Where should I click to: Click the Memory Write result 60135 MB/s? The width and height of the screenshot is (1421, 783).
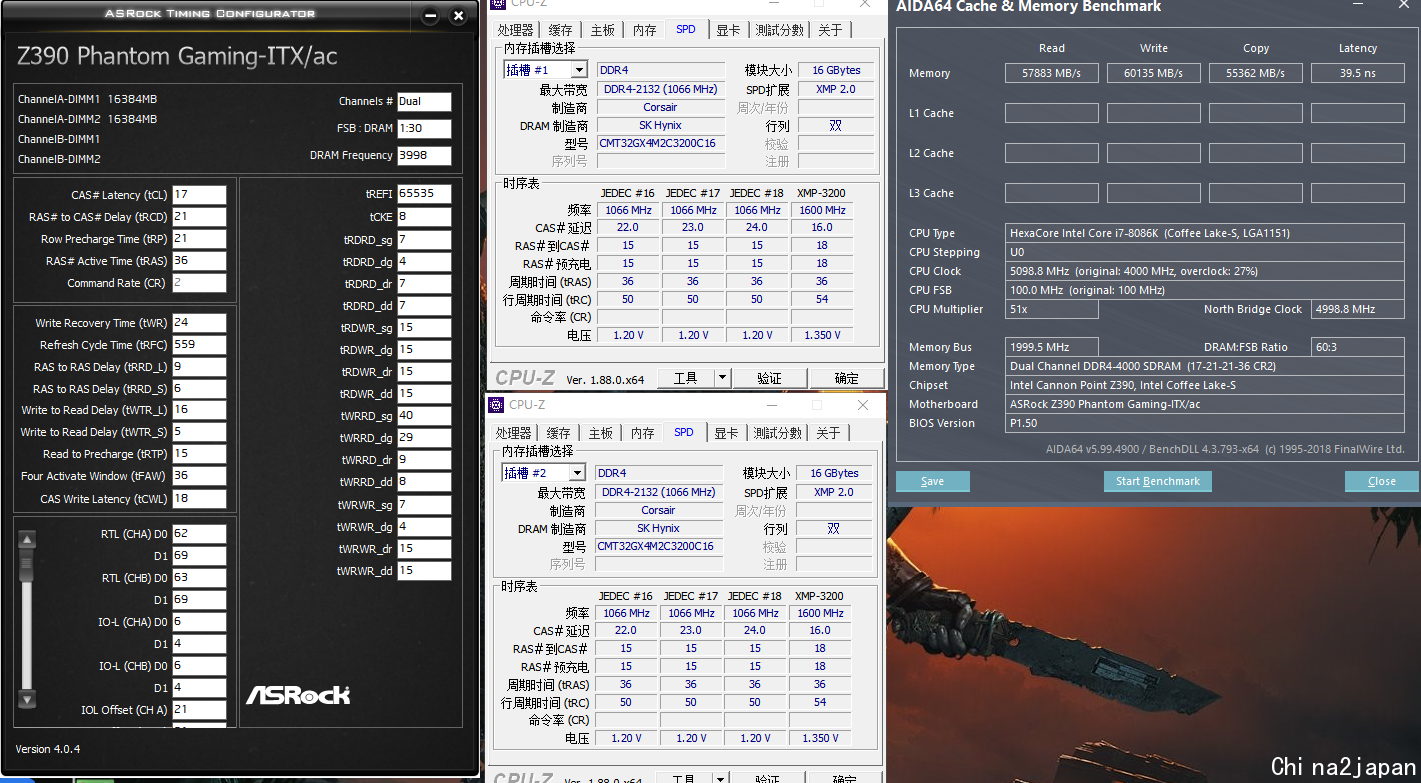click(x=1153, y=73)
